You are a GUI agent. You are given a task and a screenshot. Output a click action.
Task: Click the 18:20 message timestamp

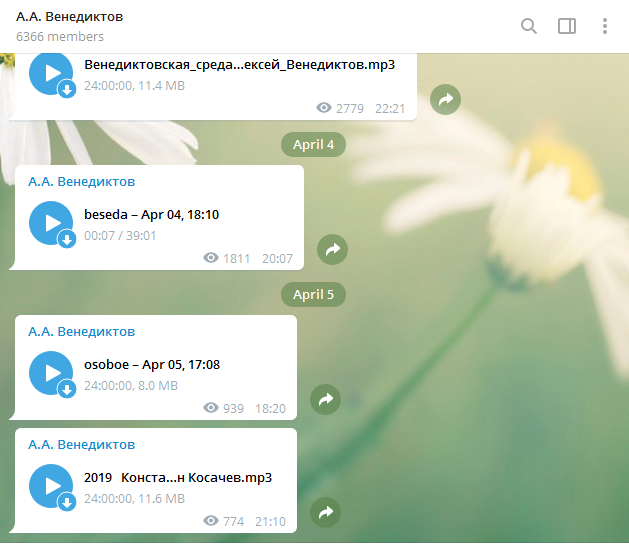270,409
